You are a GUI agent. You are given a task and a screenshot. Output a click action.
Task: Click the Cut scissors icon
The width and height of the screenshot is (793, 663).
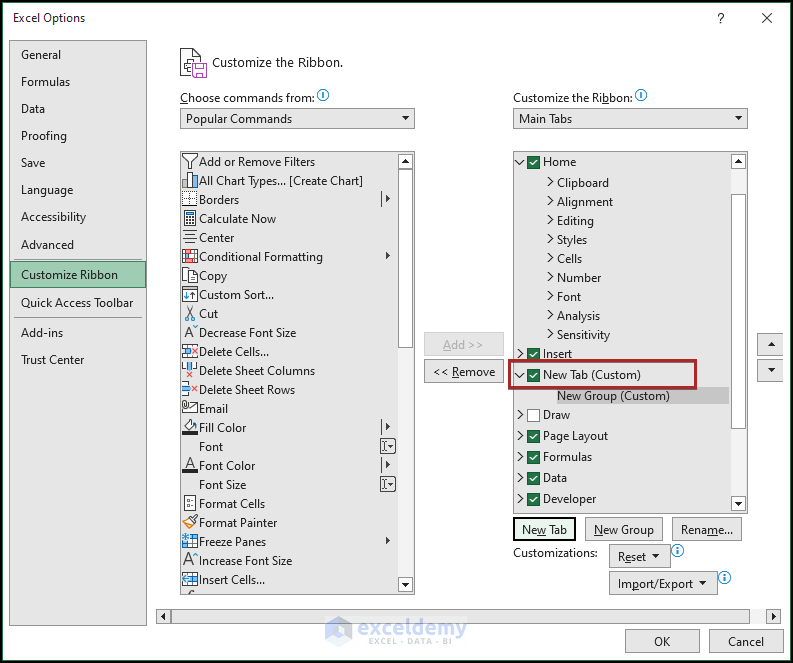tap(190, 314)
